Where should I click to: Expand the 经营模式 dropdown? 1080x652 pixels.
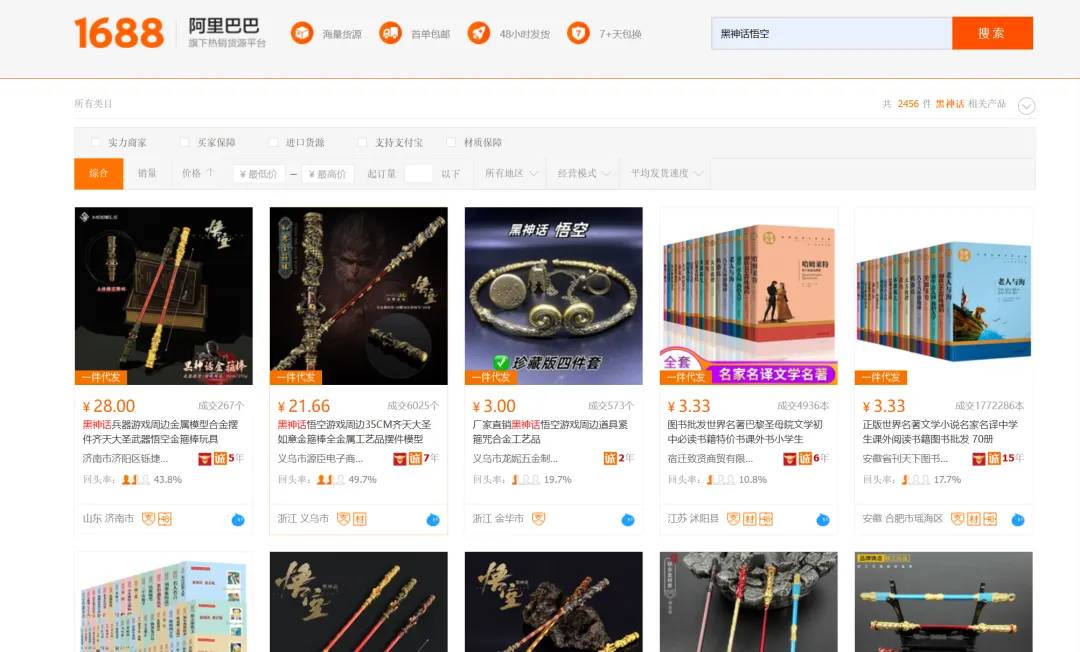584,173
